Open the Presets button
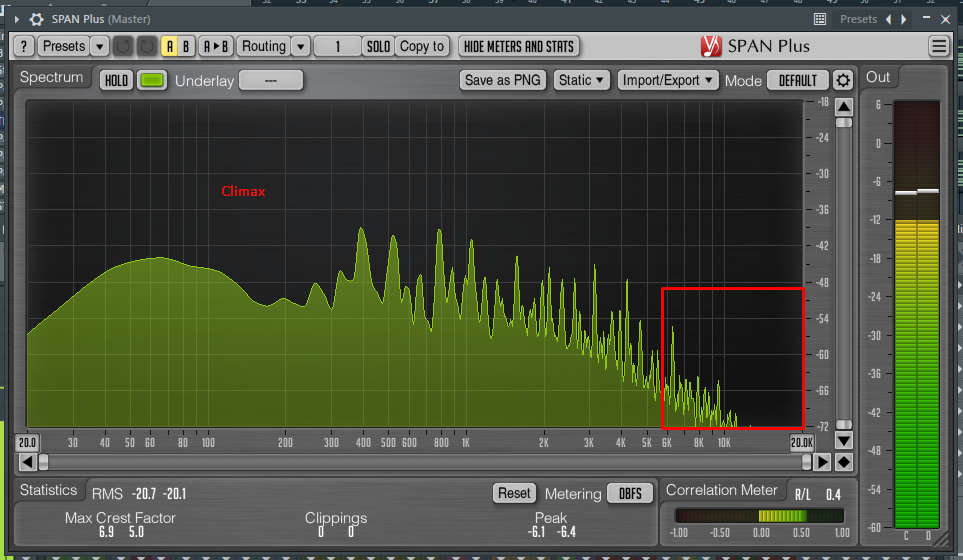Viewport: 963px width, 560px height. click(x=63, y=46)
